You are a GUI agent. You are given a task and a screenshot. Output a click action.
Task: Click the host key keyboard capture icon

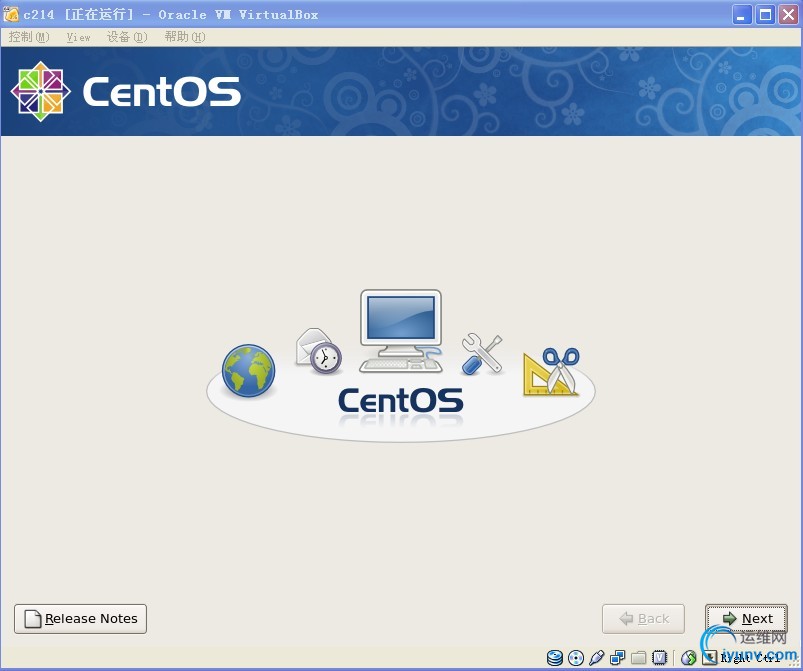point(710,658)
